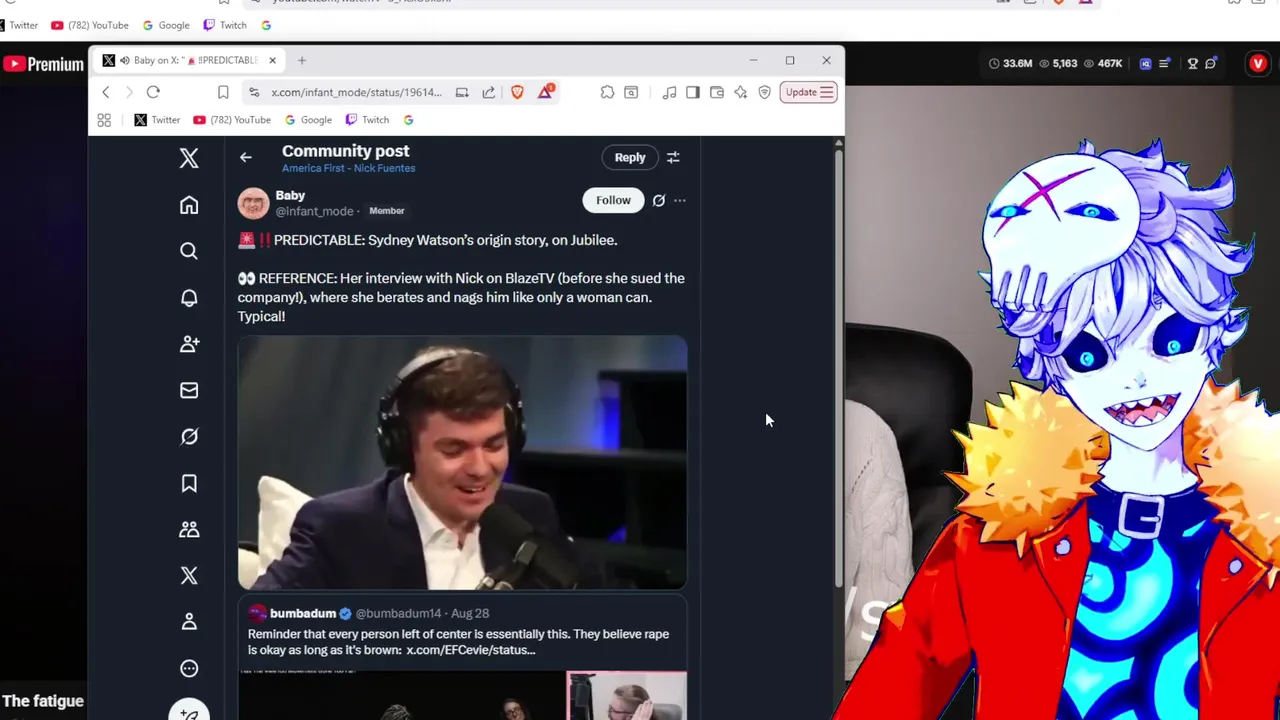Open Twitter bookmark in front window
Image resolution: width=1280 pixels, height=720 pixels.
tap(157, 120)
